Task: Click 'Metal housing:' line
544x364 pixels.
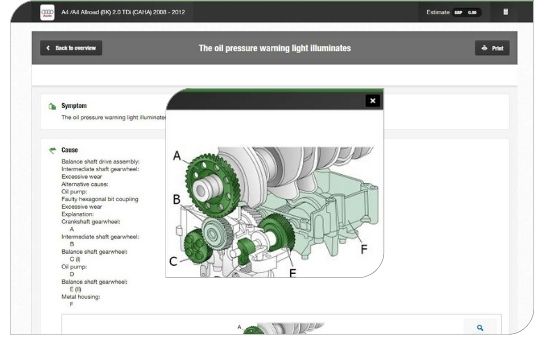Action: point(81,297)
